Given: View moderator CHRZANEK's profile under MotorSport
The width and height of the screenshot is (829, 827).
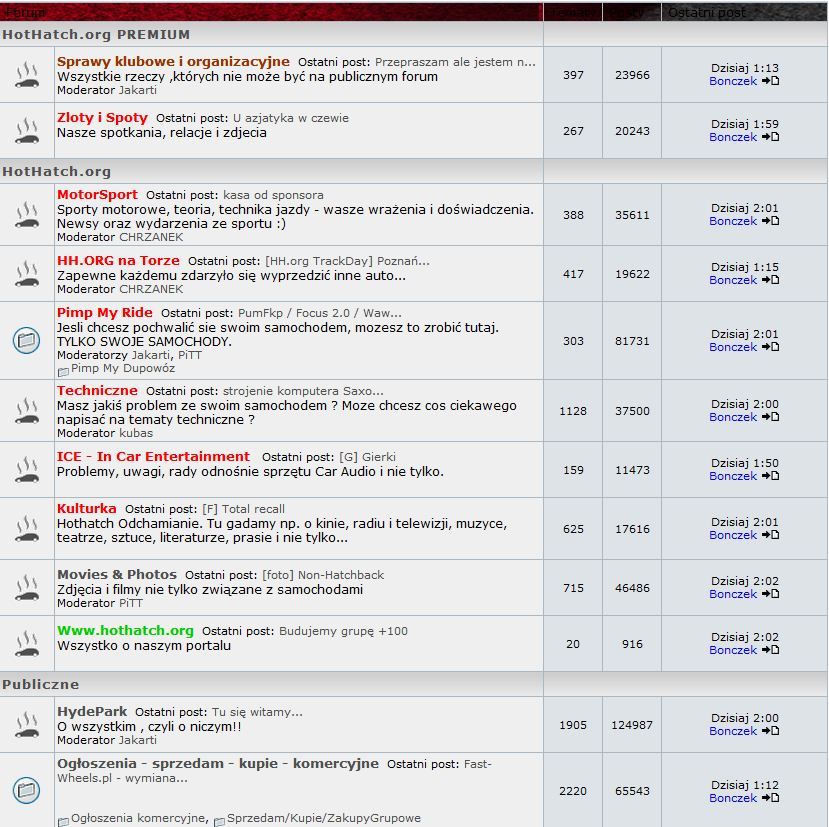Looking at the screenshot, I should [x=151, y=237].
